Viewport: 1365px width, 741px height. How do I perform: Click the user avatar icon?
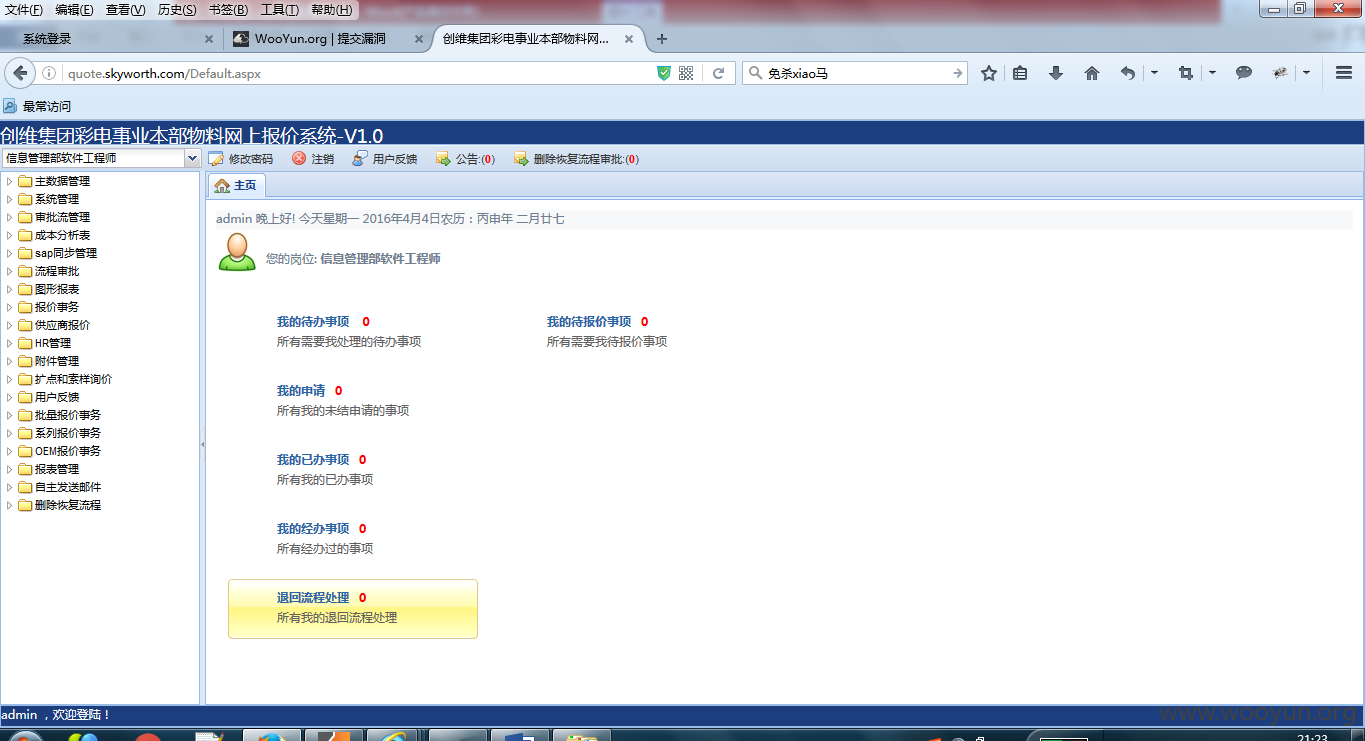point(237,252)
